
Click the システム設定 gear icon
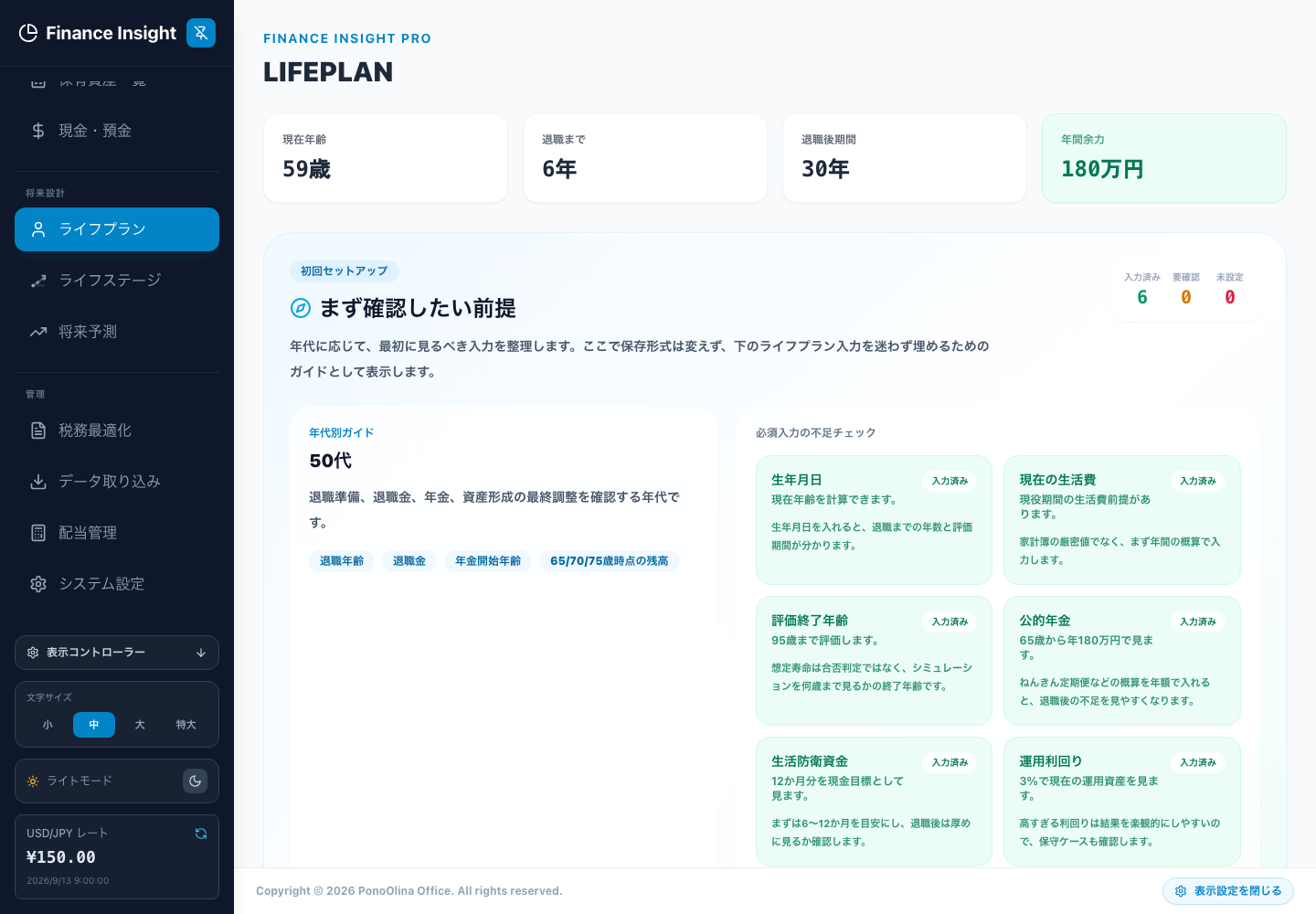[x=38, y=584]
